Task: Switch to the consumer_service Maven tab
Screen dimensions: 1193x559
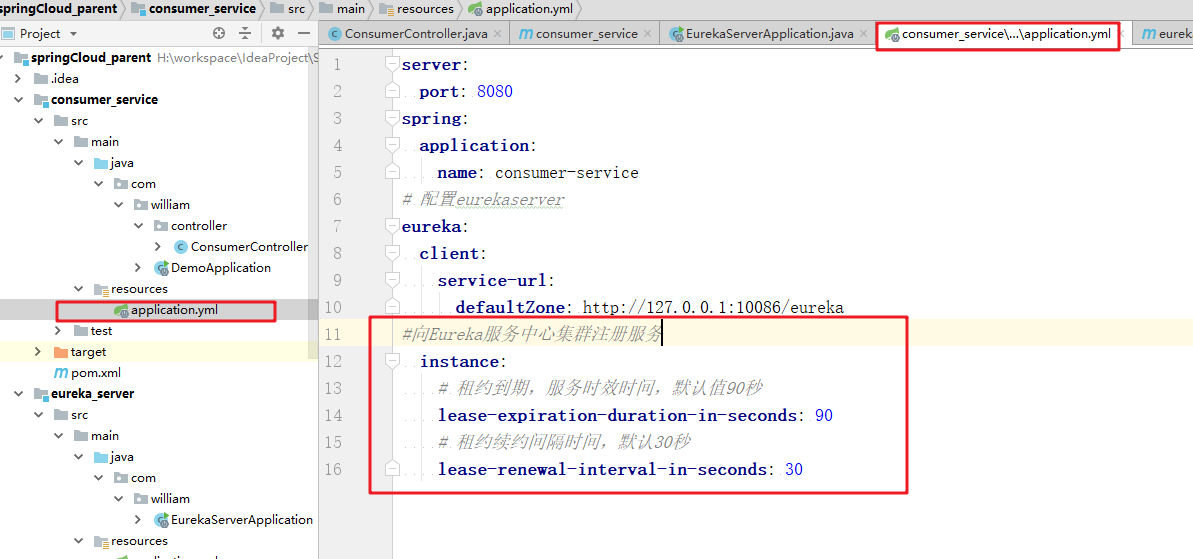Action: coord(587,33)
